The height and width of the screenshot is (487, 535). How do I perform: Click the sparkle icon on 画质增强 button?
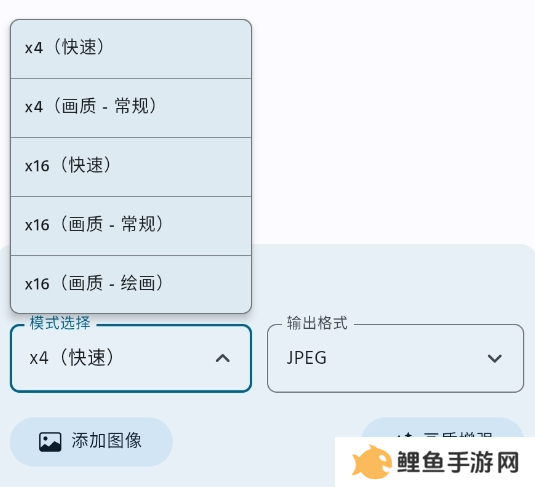(x=405, y=434)
